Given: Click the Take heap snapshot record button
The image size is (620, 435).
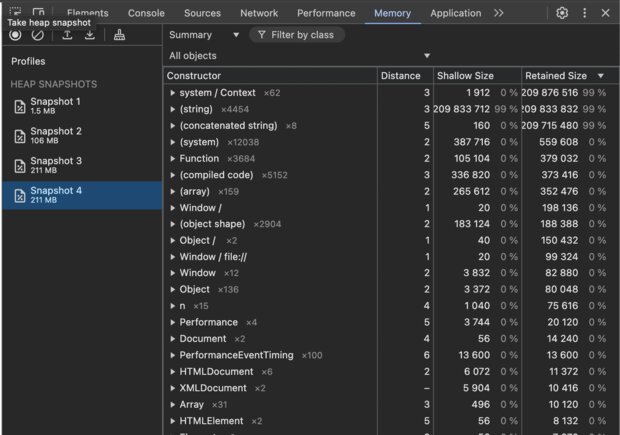Looking at the screenshot, I should [15, 35].
